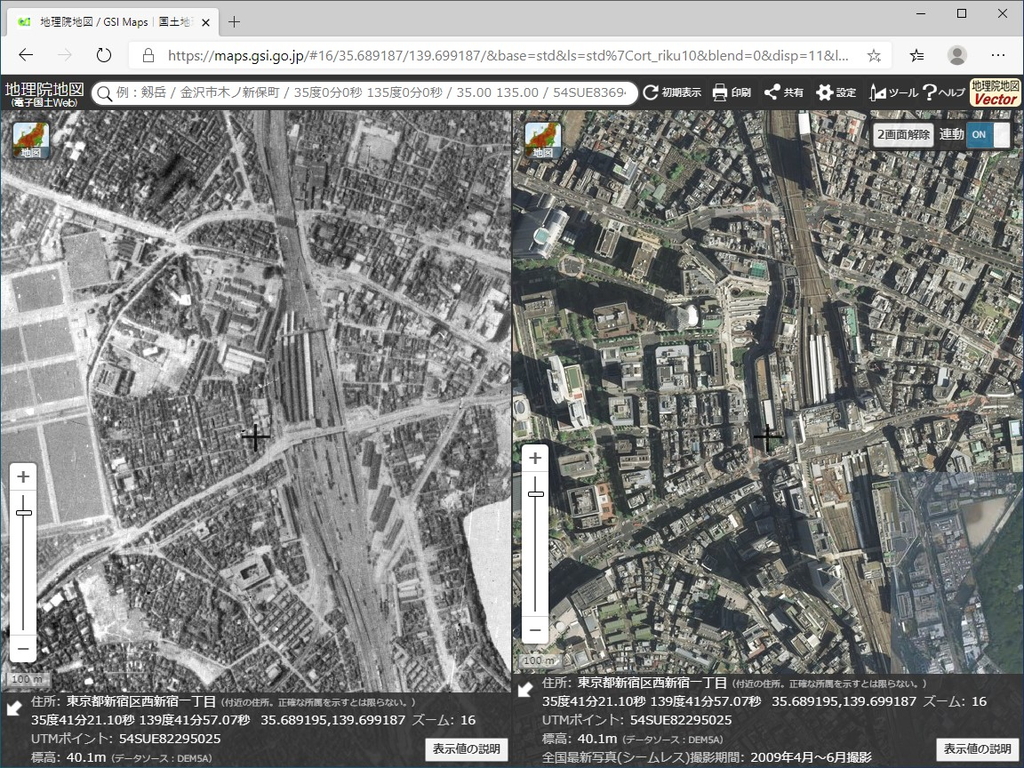Open a new browser tab

(234, 22)
